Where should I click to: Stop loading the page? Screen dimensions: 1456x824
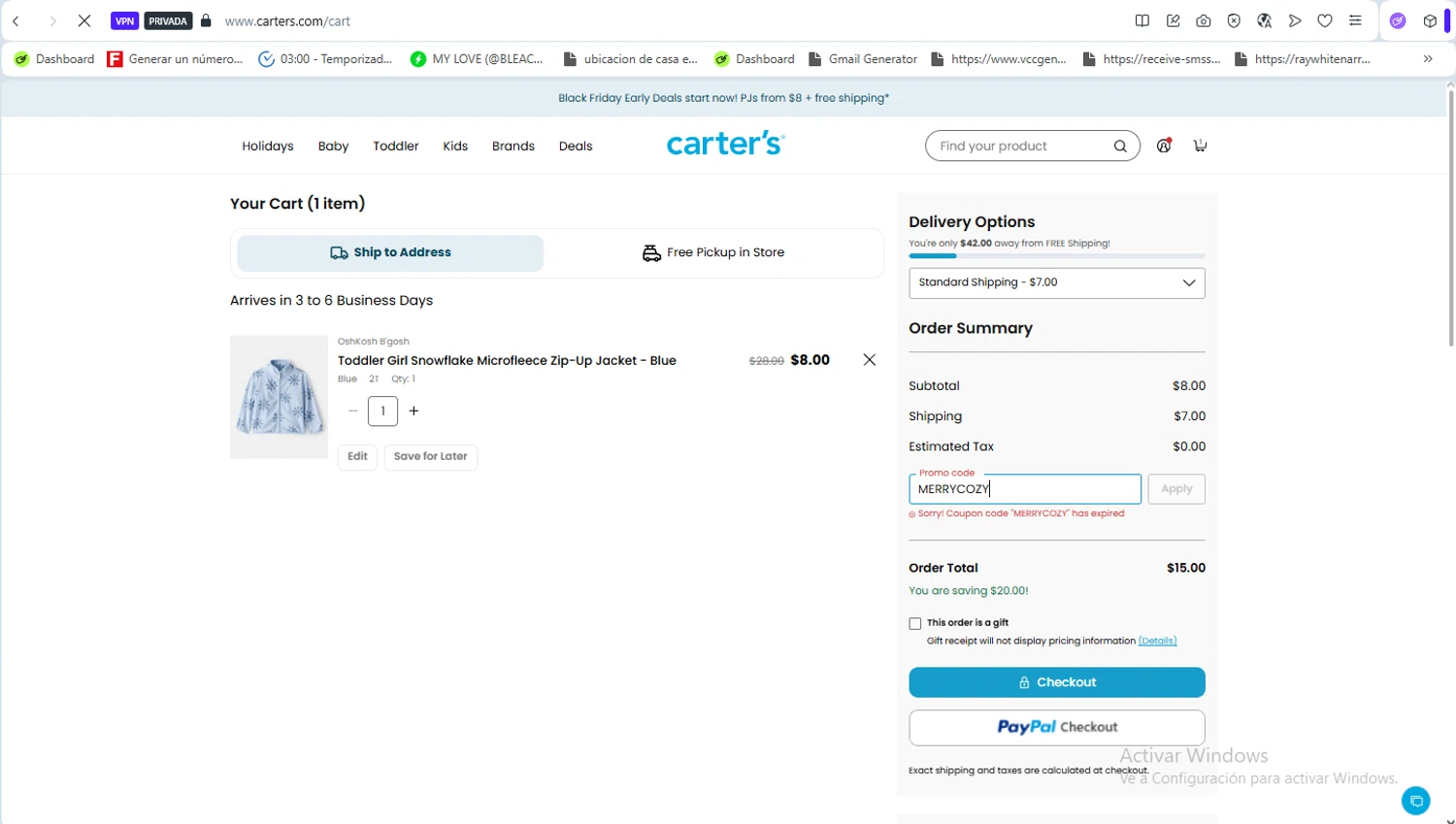(x=84, y=20)
